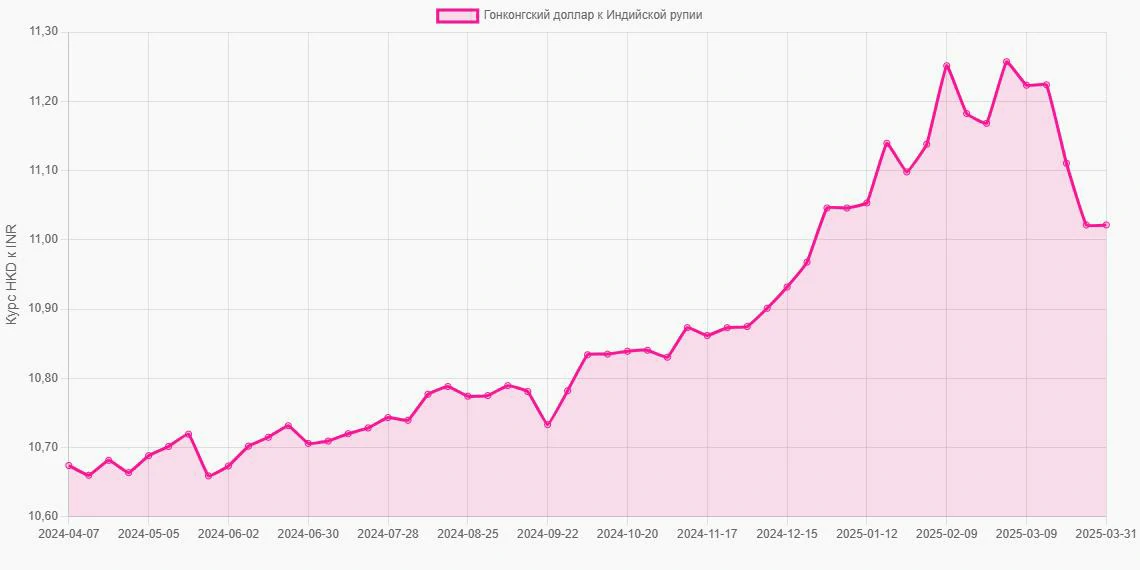Image resolution: width=1140 pixels, height=570 pixels.
Task: Click the data point at 2024-08-25
Action: point(468,396)
